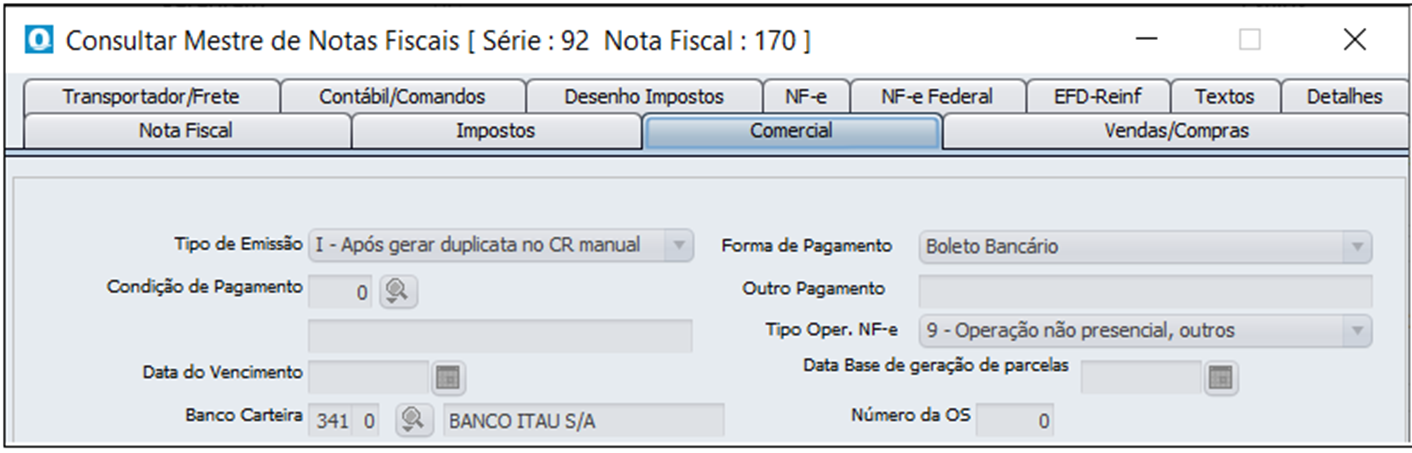1412x453 pixels.
Task: Expand Forma de Pagamento dropdown
Action: pyautogui.click(x=1357, y=246)
